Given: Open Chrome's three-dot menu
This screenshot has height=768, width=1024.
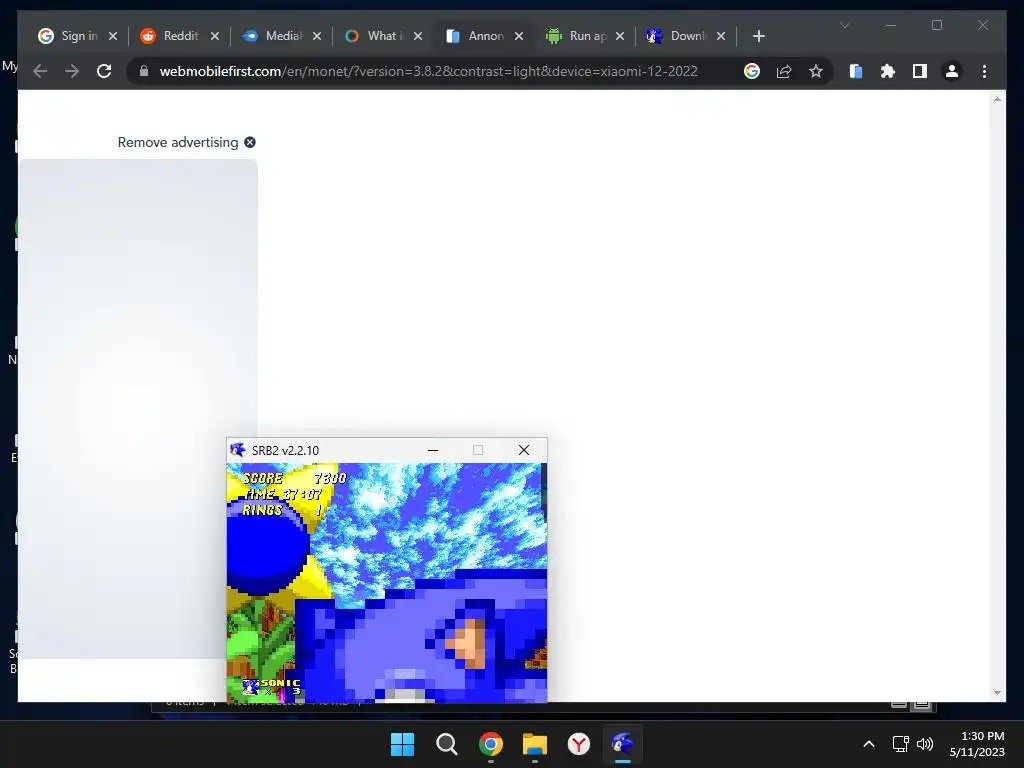Looking at the screenshot, I should pyautogui.click(x=984, y=71).
